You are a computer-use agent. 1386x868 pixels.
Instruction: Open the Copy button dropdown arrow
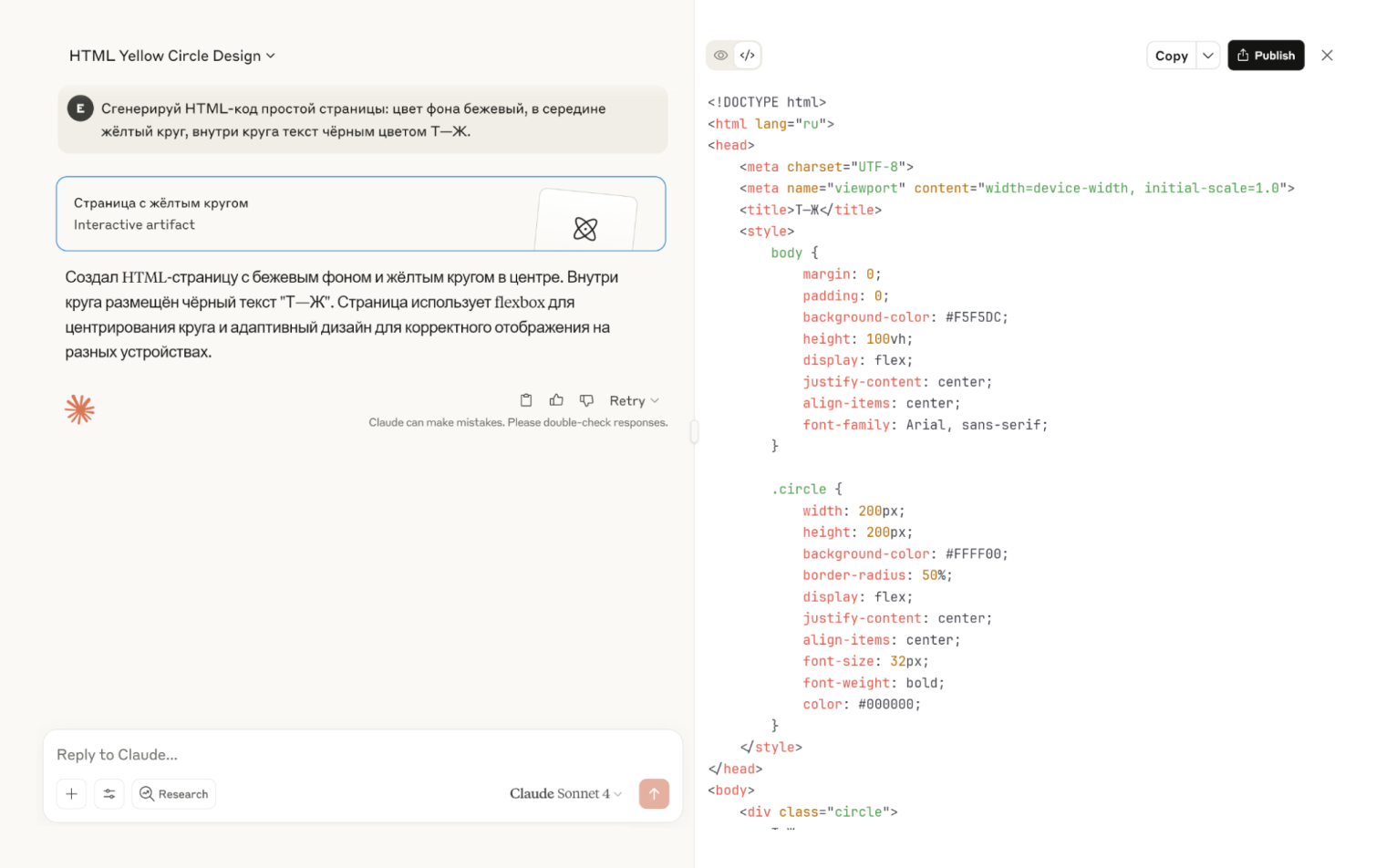coord(1207,56)
